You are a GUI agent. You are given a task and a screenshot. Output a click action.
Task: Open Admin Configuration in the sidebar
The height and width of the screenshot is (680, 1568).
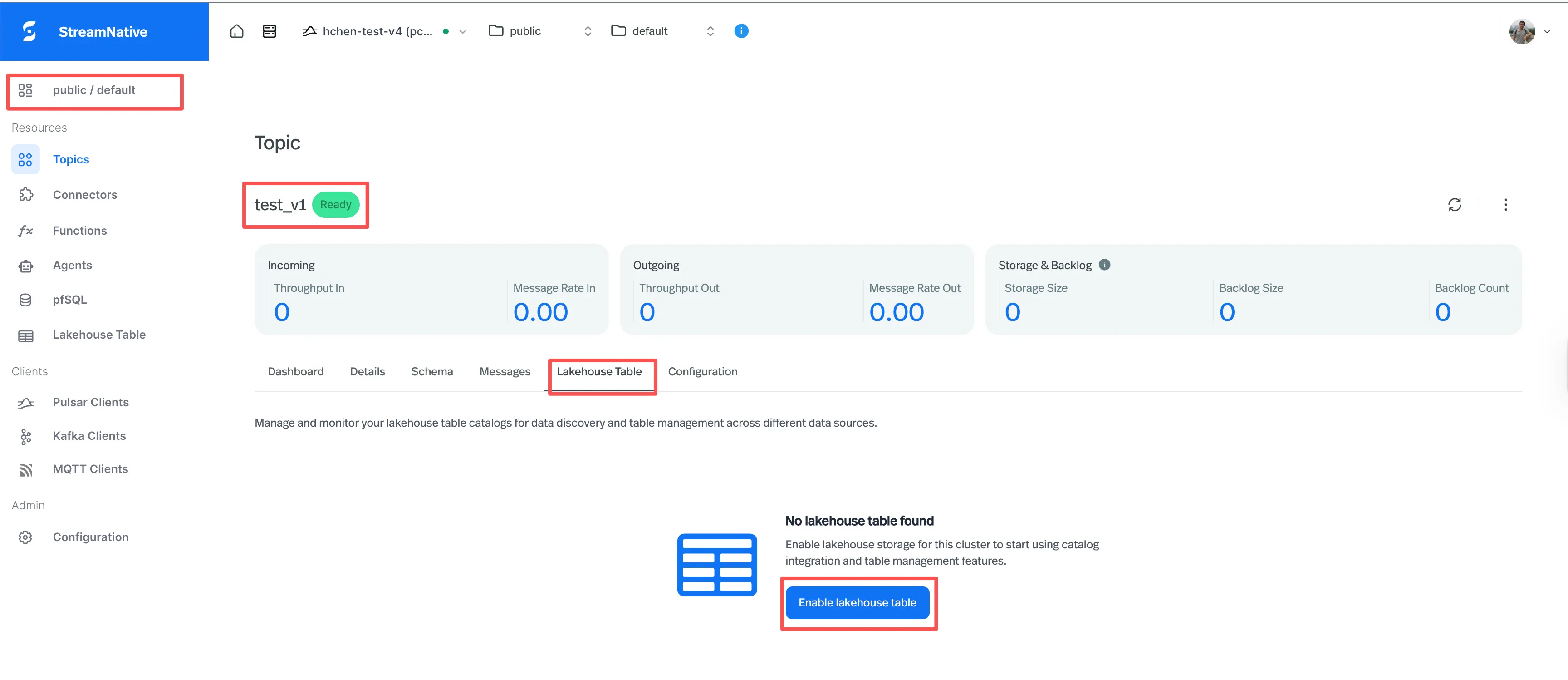point(91,537)
